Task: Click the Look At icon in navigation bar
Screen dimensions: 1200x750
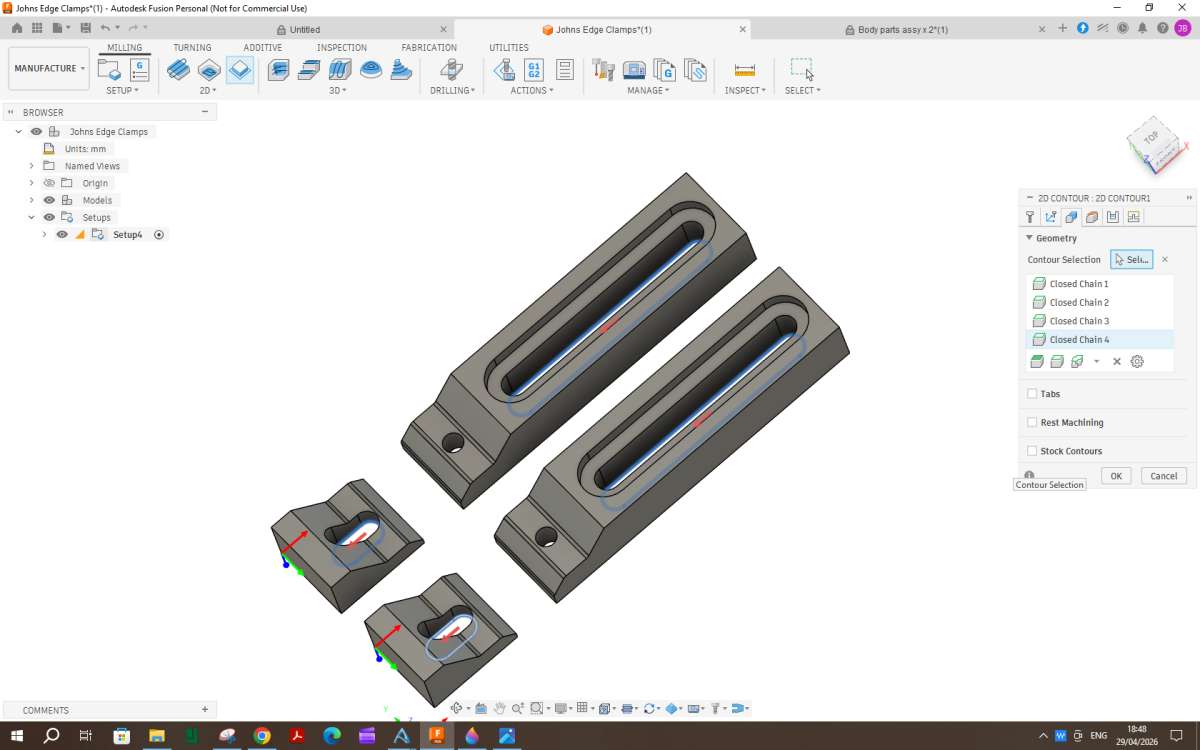Action: 481,708
